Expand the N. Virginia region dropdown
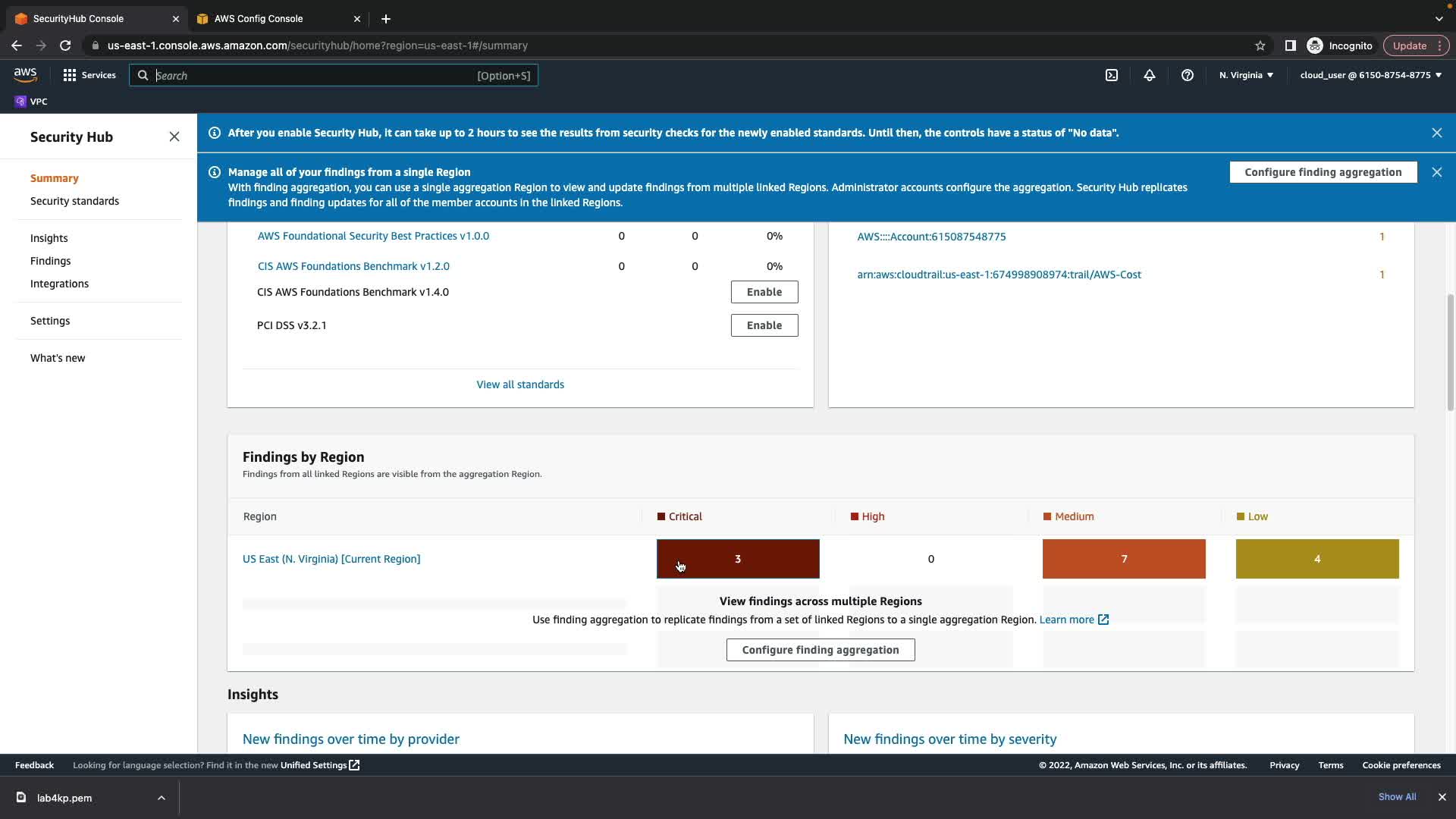 click(1246, 75)
